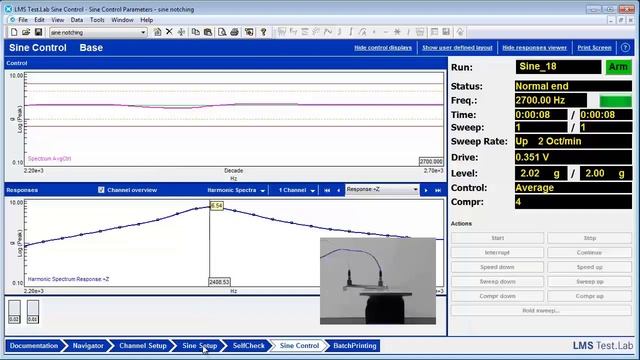This screenshot has width=640, height=360.
Task: Click the copy icon in toolbar
Action: pyautogui.click(x=196, y=32)
